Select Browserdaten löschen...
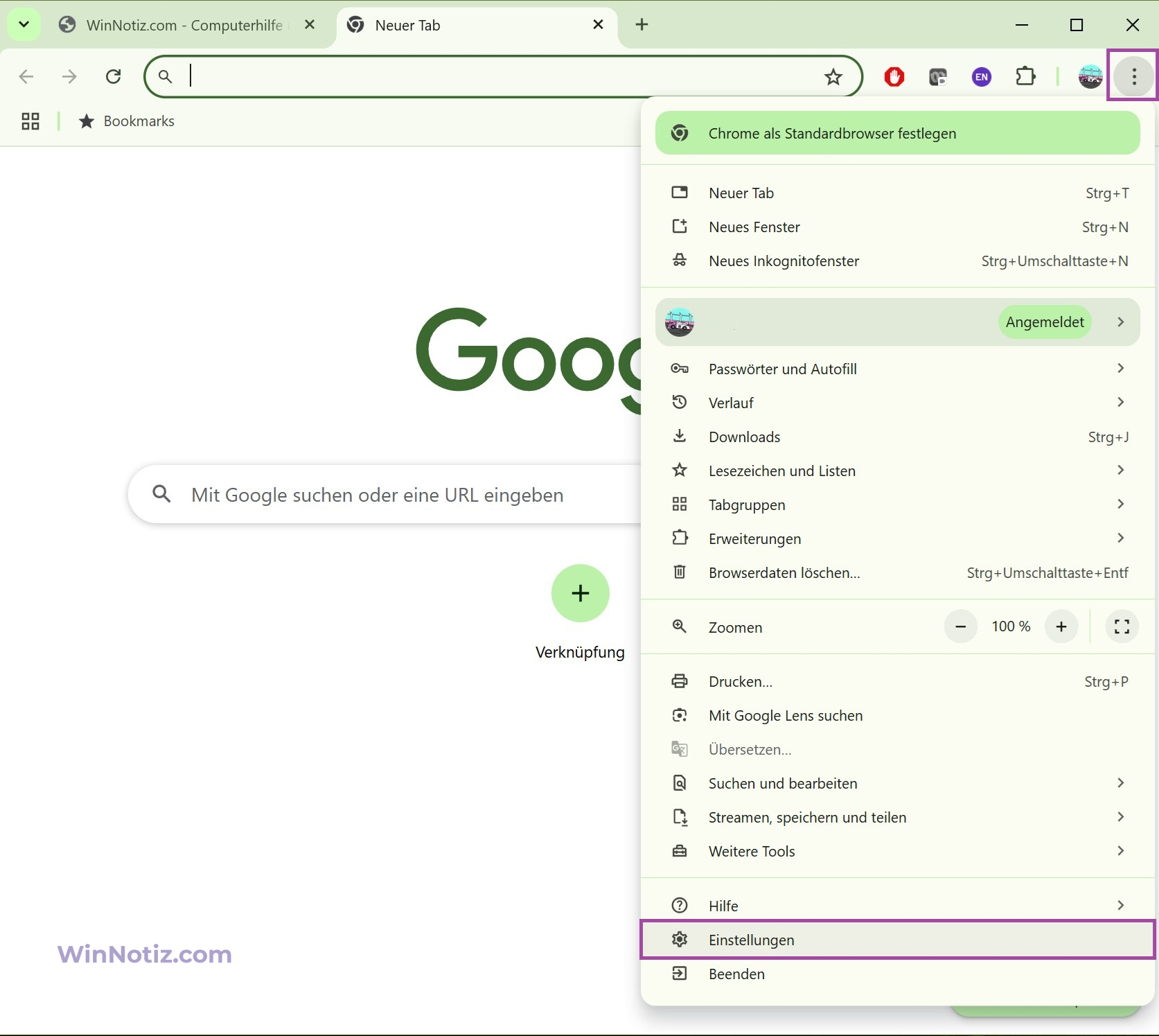The height and width of the screenshot is (1036, 1159). click(x=897, y=573)
